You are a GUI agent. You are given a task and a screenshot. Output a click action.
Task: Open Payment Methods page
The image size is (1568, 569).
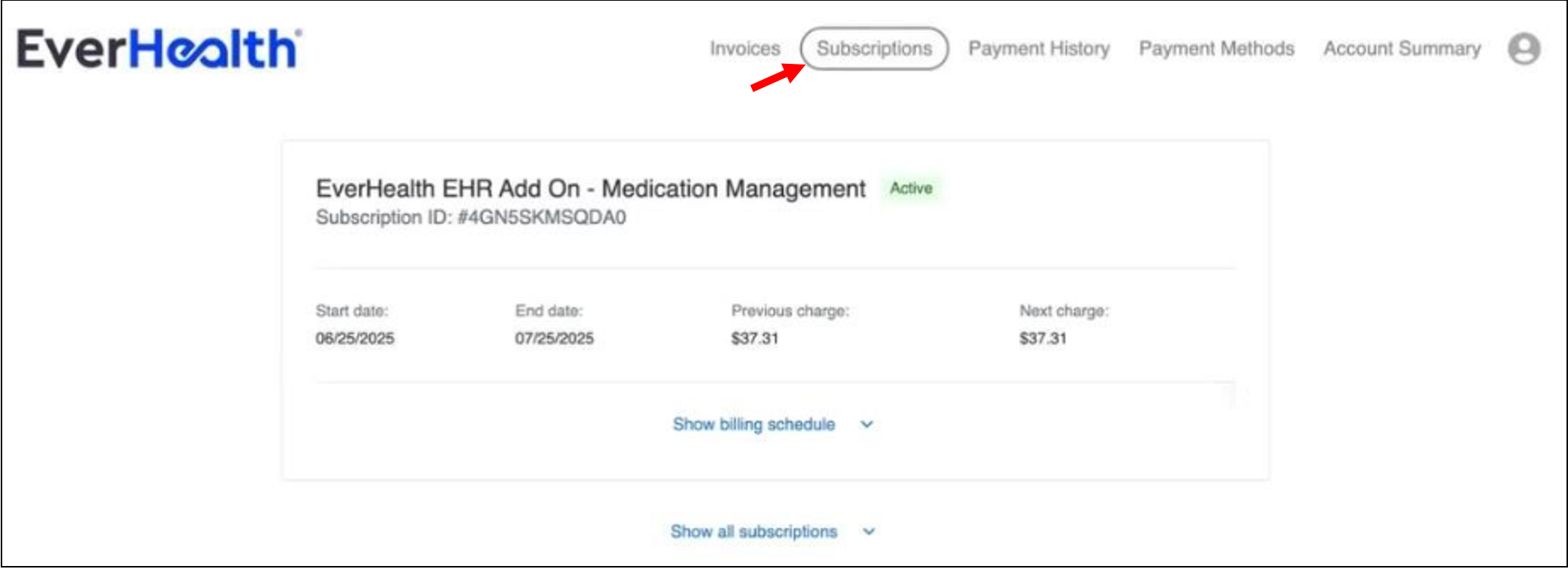[1216, 49]
